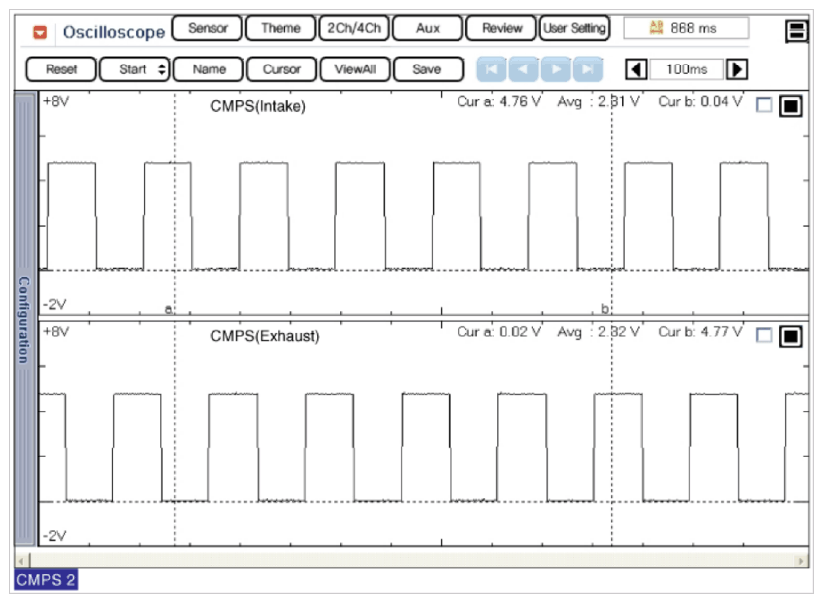Jump to last frame playback icon
Screen dimensions: 823x603
click(x=588, y=69)
